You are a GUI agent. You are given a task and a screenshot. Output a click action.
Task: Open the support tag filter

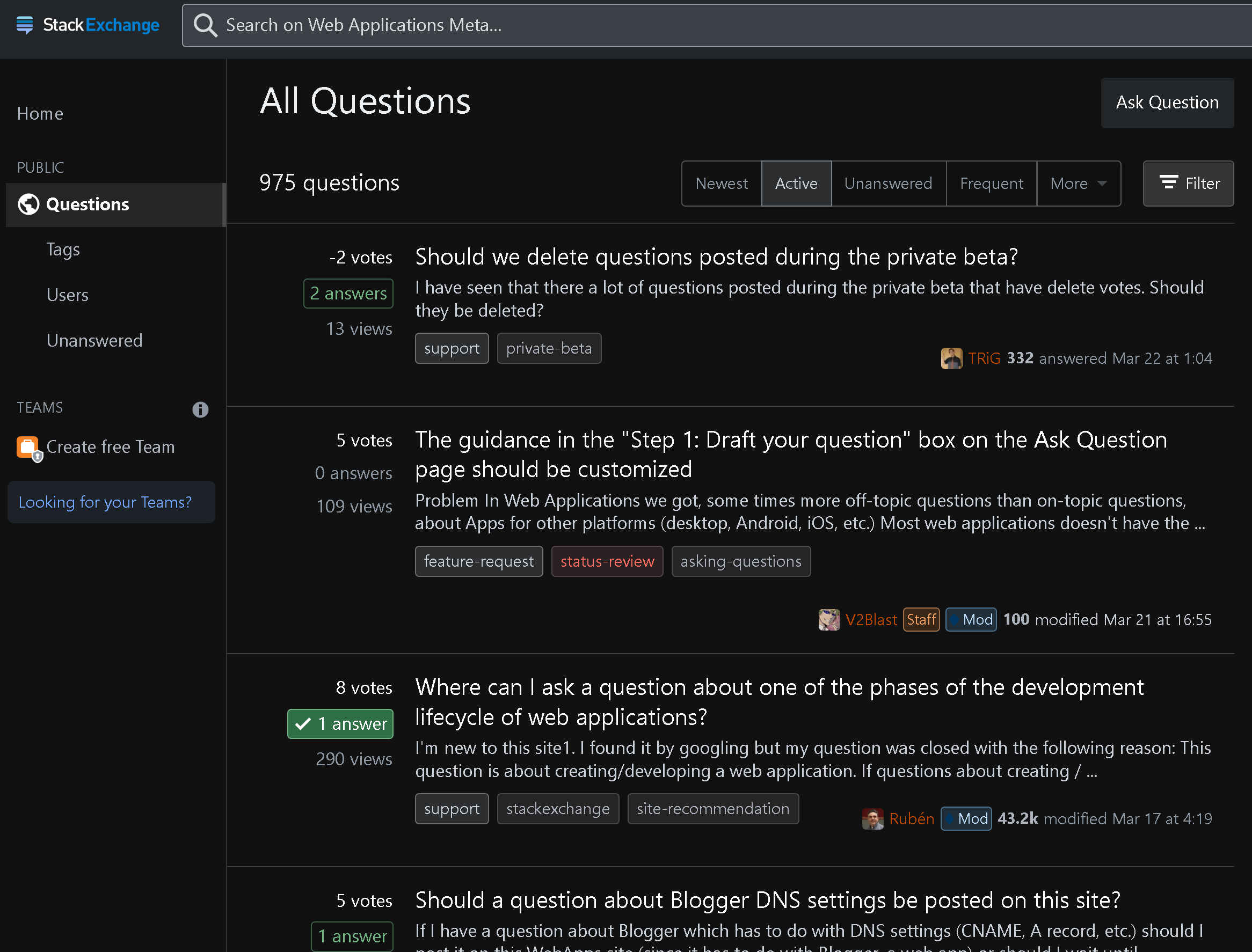point(452,348)
